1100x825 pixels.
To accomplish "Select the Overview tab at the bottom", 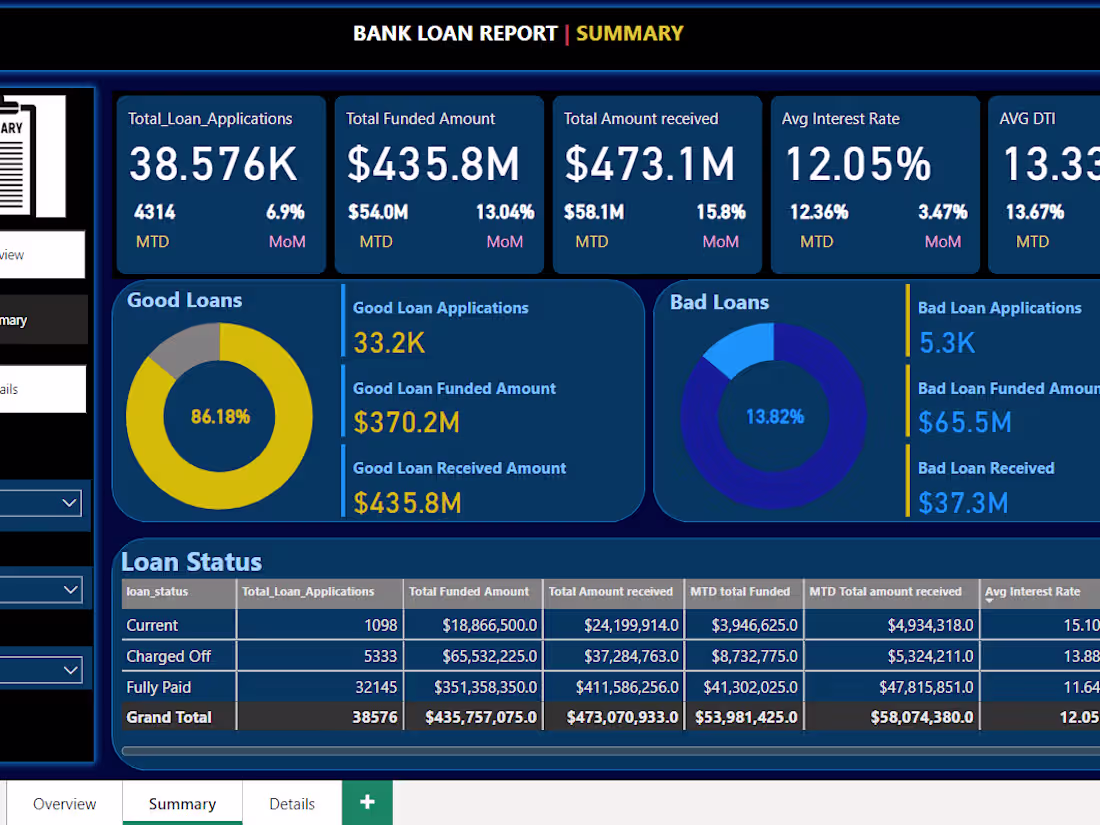I will click(x=63, y=803).
